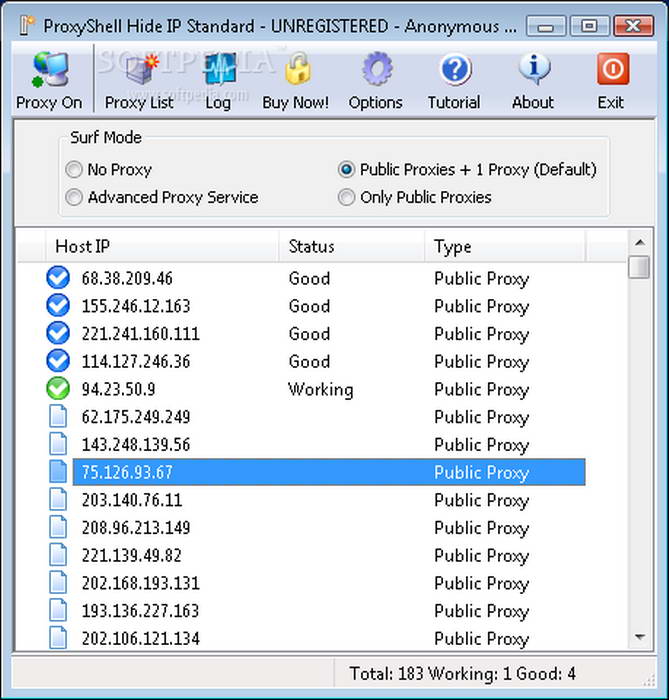
Task: Click the application icon in title bar
Action: click(x=27, y=26)
